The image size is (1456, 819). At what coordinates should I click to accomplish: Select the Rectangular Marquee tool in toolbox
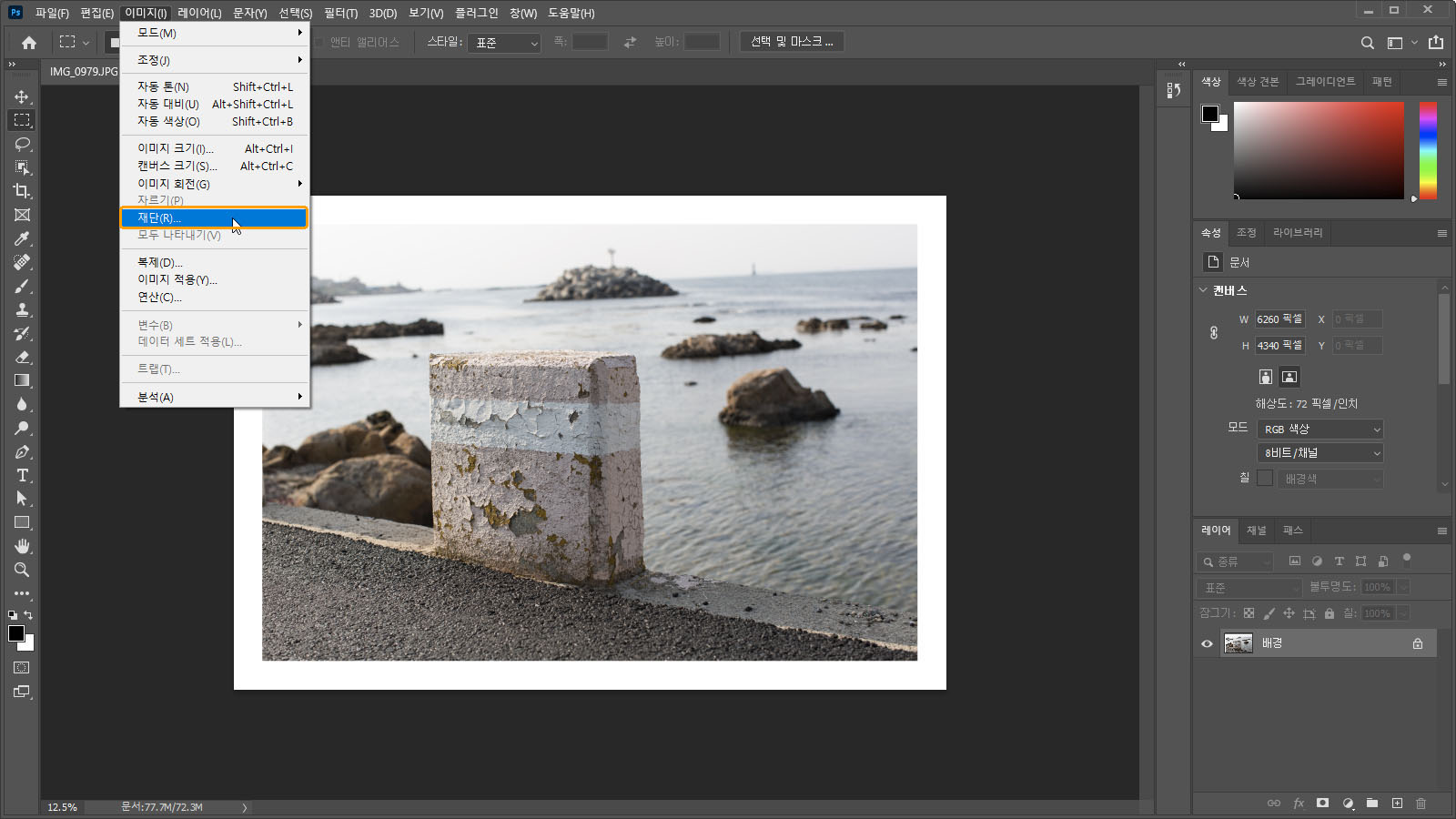tap(22, 120)
